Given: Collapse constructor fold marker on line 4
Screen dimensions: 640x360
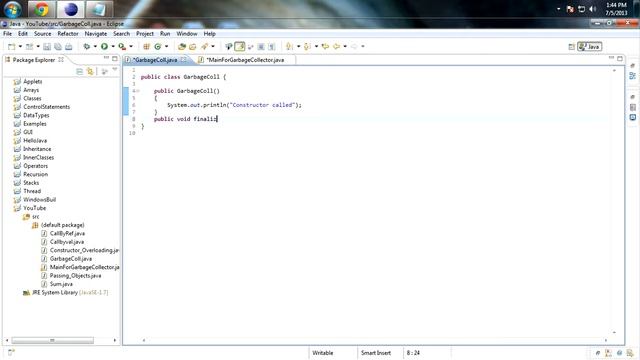Looking at the screenshot, I should [138, 91].
